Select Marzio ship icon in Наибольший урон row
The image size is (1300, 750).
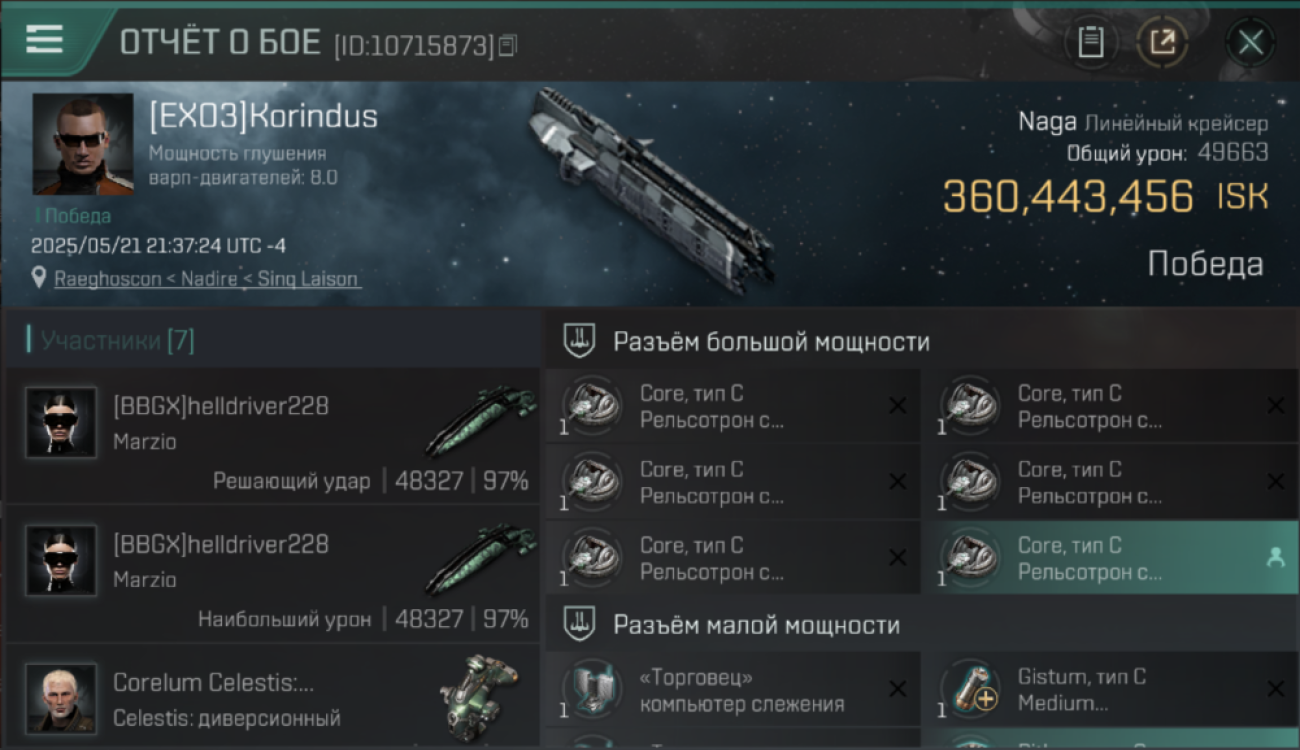coord(481,560)
